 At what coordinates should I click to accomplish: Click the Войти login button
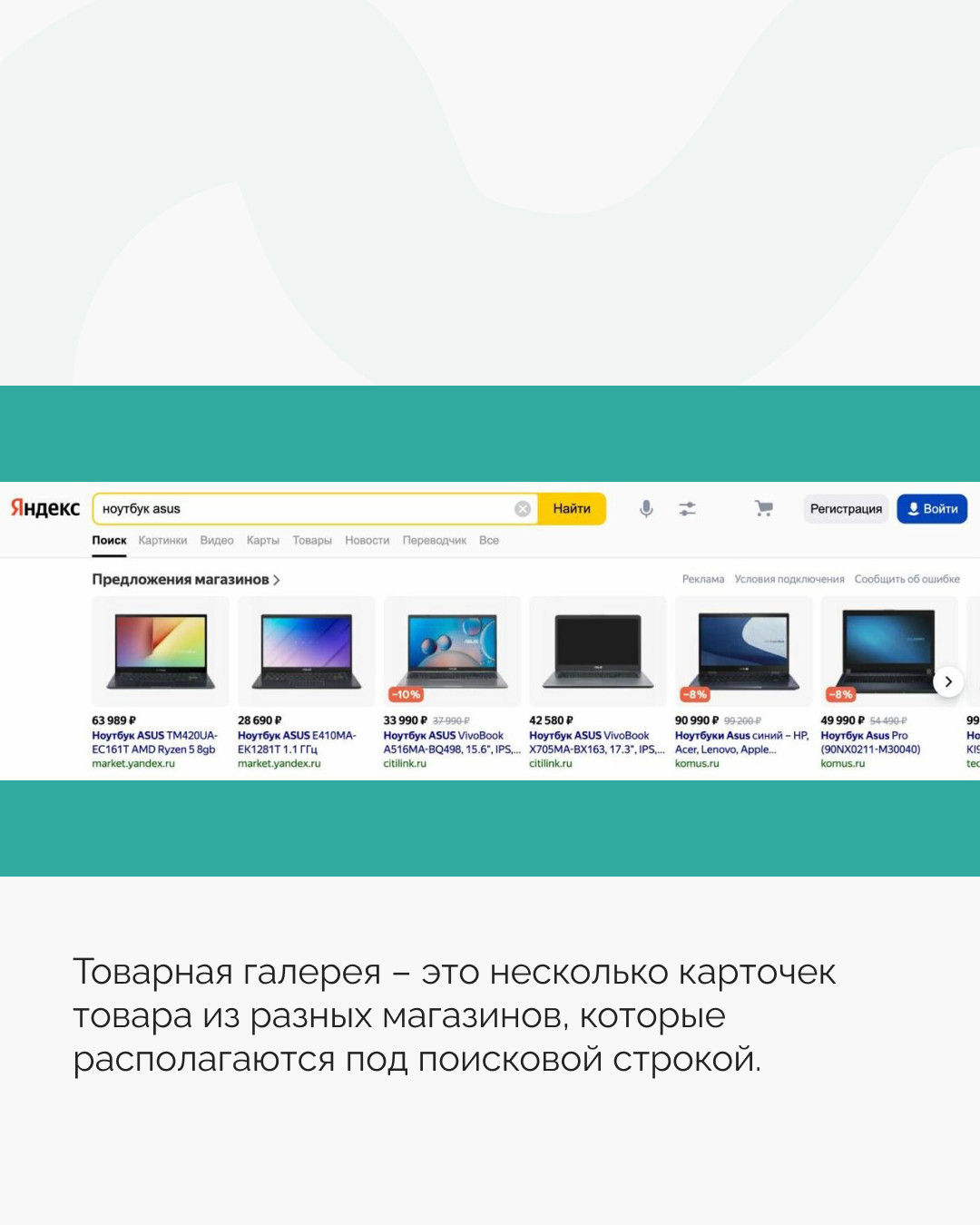point(933,509)
